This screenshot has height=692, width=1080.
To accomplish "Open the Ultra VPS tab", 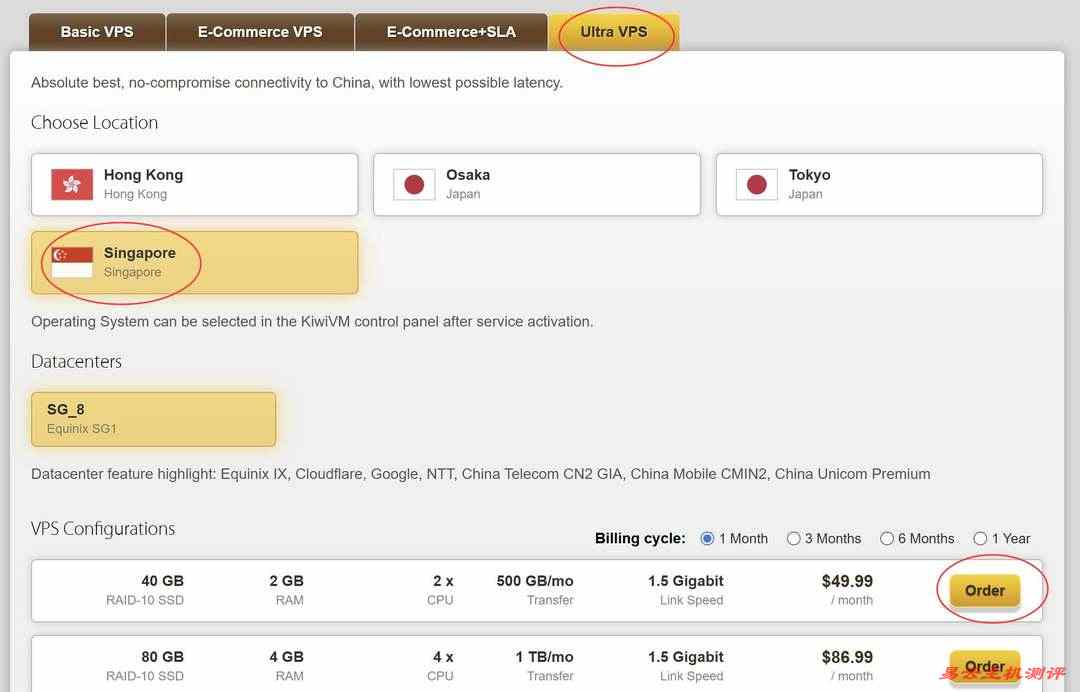I will [x=614, y=32].
